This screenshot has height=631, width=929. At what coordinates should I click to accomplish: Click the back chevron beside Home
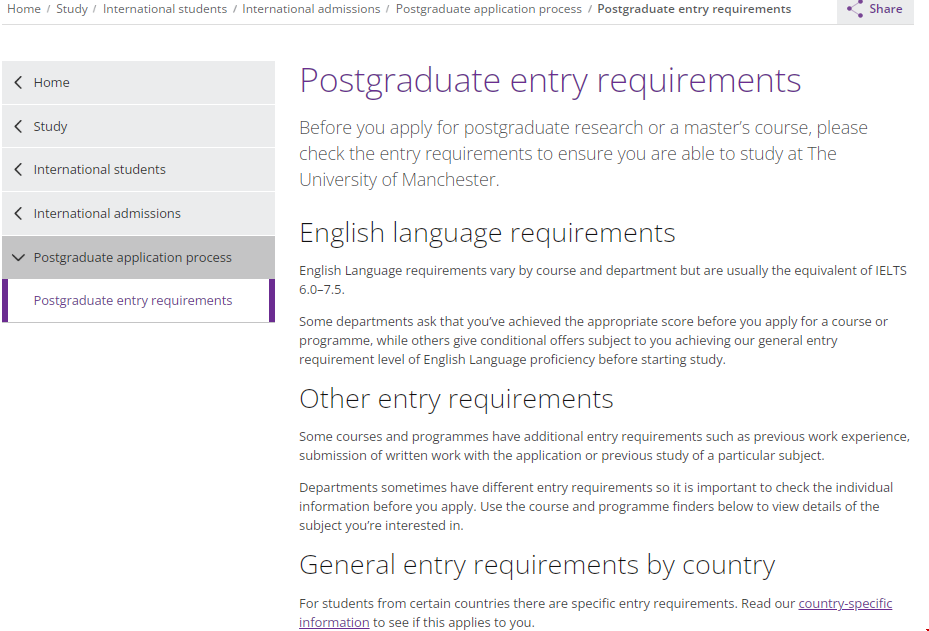pos(18,83)
